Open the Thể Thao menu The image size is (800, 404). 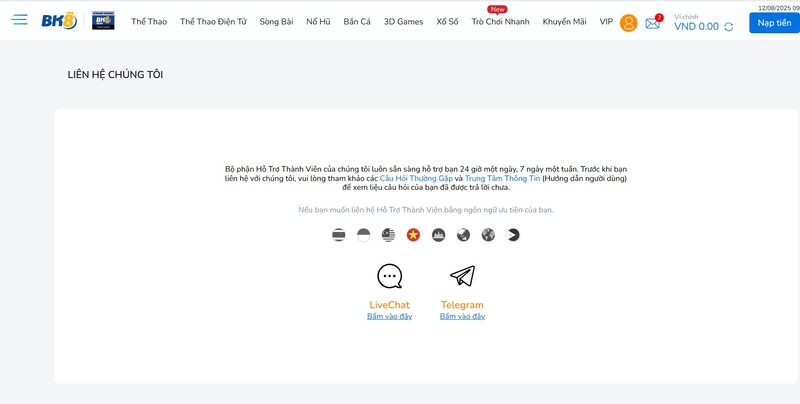click(x=149, y=21)
